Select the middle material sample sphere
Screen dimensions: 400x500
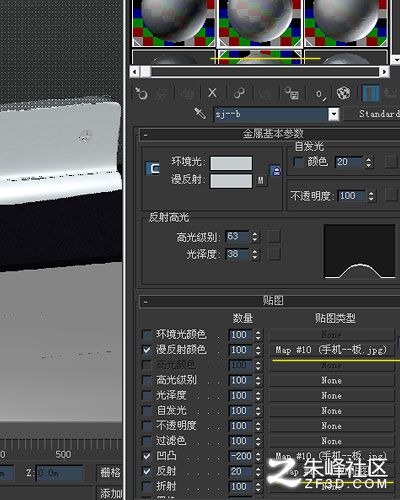click(x=260, y=22)
